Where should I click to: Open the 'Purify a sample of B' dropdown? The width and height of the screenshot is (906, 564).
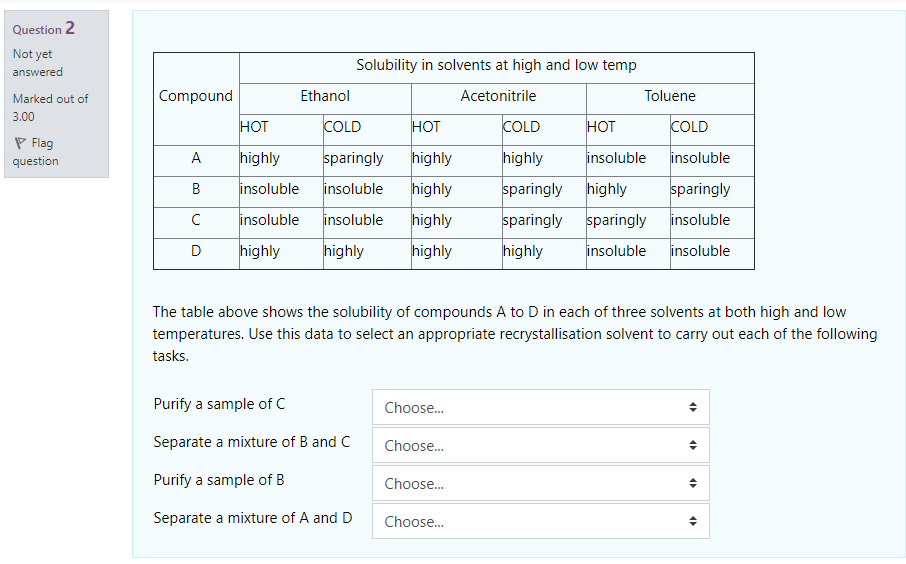540,484
